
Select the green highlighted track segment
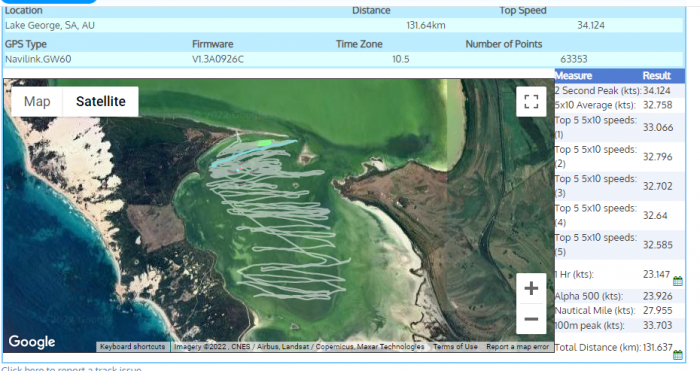point(265,143)
